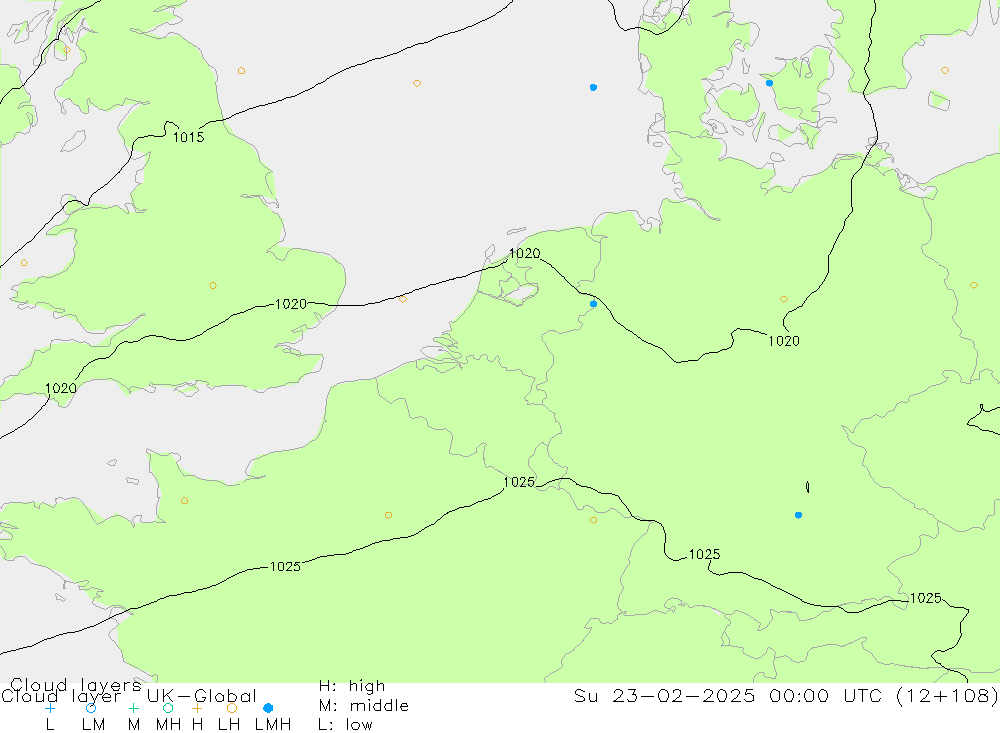Click the 1025 isobar label over northwest France
1000x733 pixels.
(x=285, y=566)
